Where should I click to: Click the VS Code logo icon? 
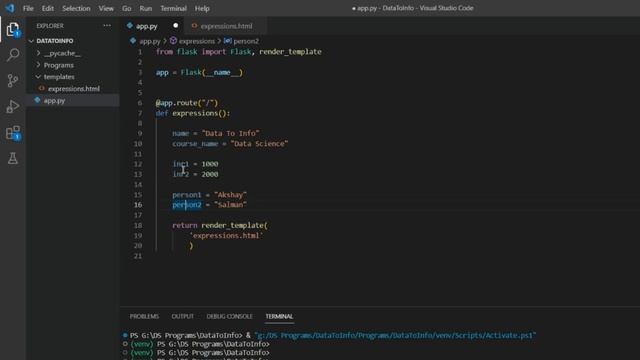pos(9,8)
